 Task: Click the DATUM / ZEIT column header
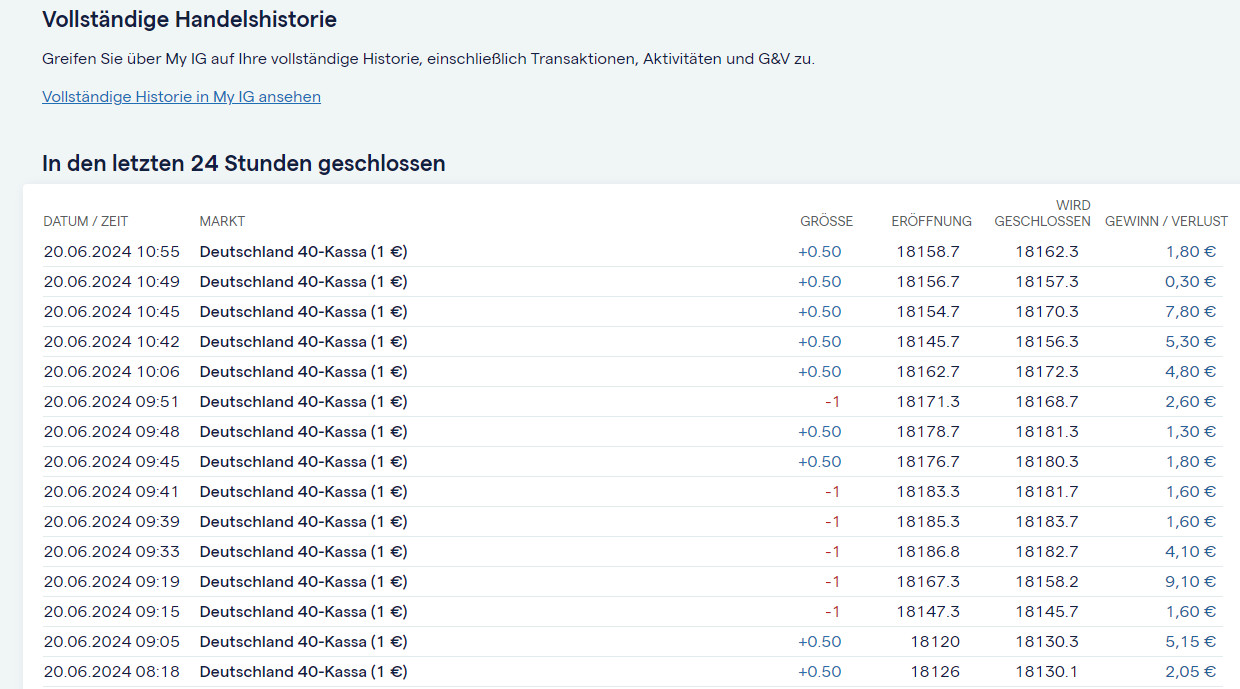[86, 221]
